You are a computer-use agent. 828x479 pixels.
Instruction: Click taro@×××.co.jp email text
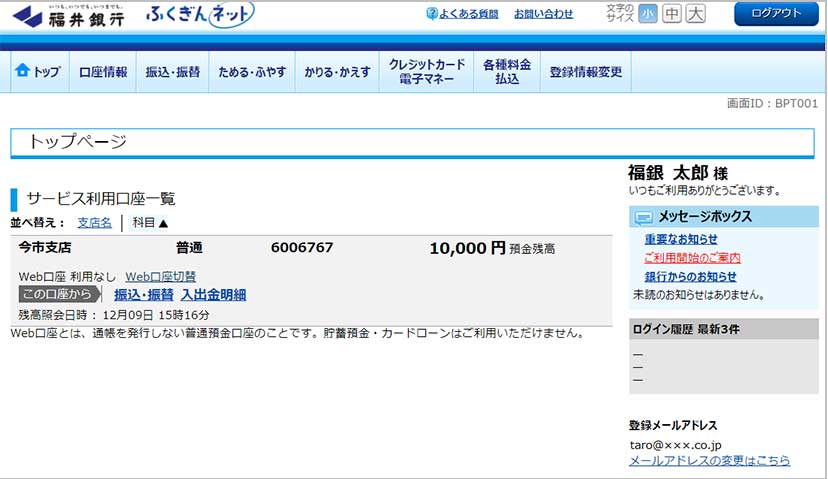(x=675, y=445)
